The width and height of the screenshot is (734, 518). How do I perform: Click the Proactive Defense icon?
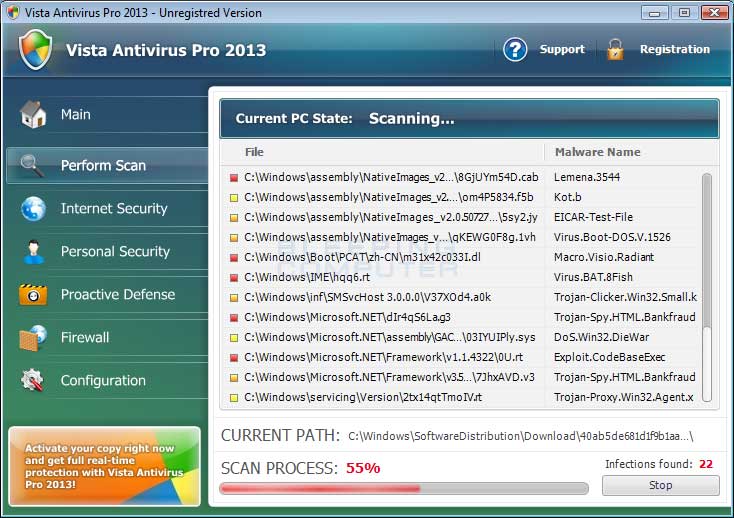(33, 295)
